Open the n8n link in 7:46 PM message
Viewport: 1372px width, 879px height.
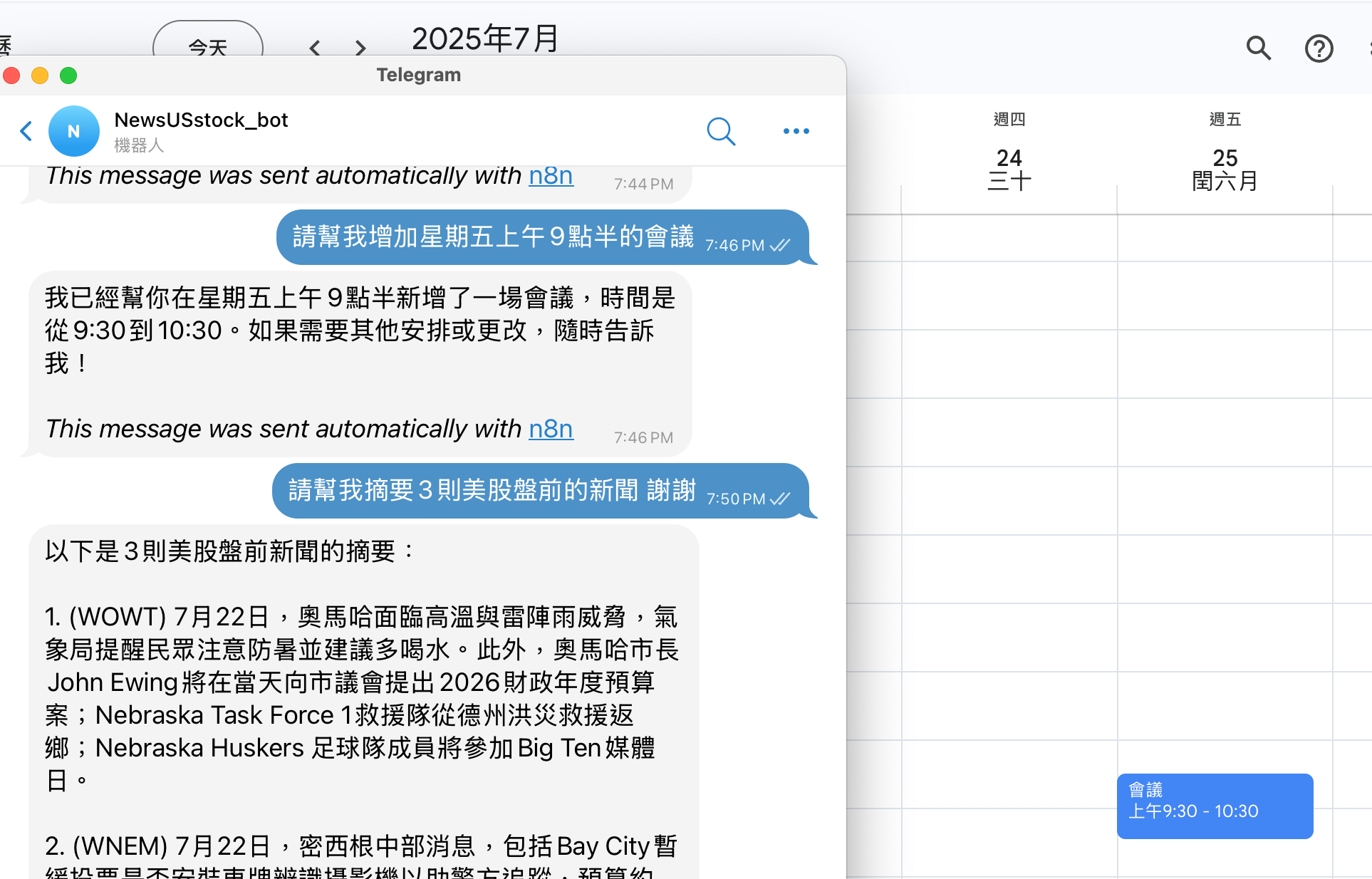point(551,429)
